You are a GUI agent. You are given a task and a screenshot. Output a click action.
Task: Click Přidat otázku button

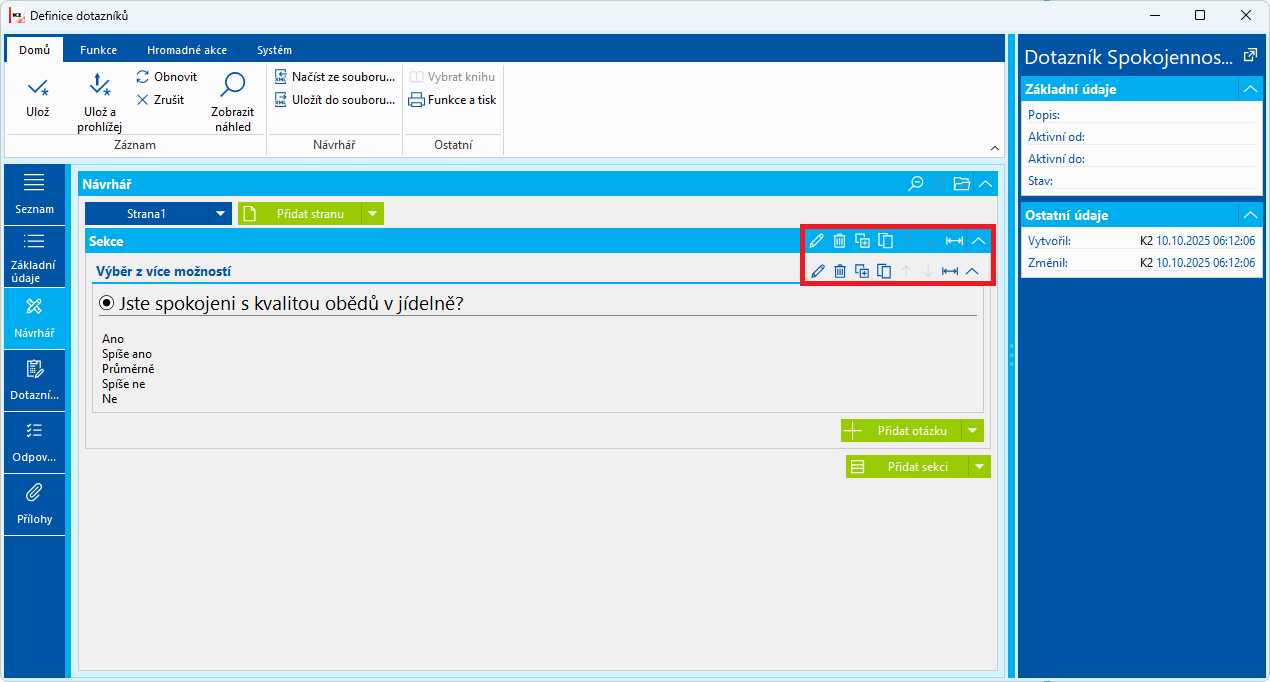[901, 431]
